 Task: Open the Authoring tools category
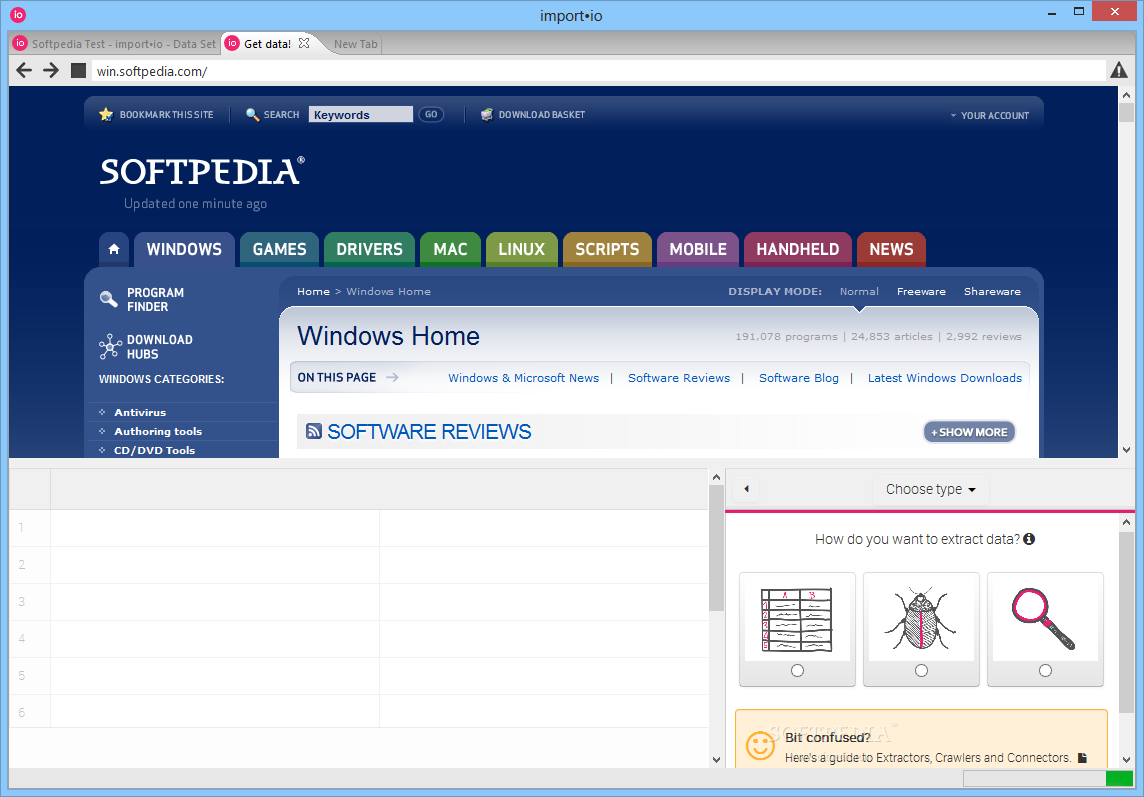[x=158, y=431]
